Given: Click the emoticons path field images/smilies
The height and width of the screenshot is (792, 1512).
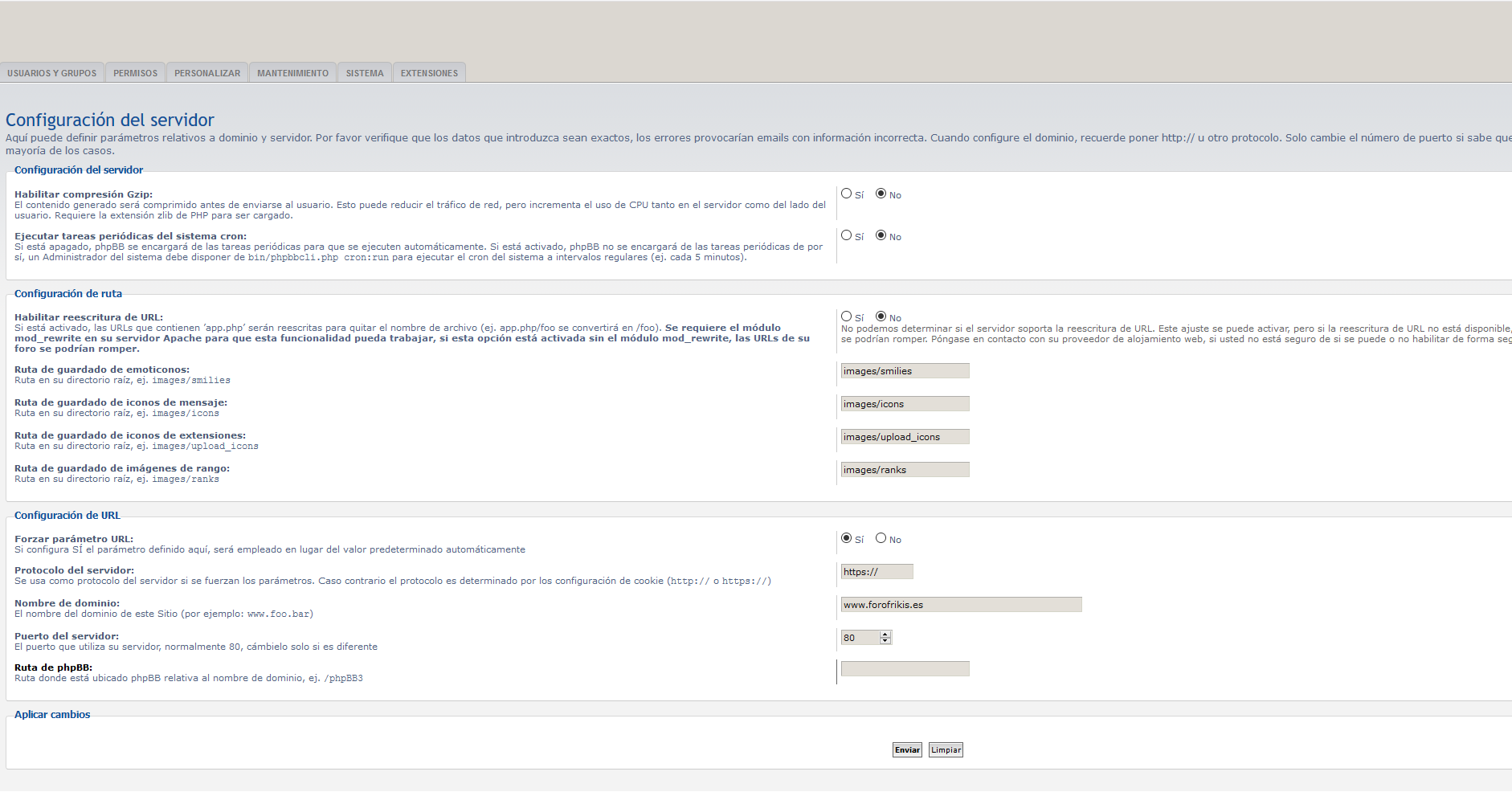Looking at the screenshot, I should click(x=905, y=371).
